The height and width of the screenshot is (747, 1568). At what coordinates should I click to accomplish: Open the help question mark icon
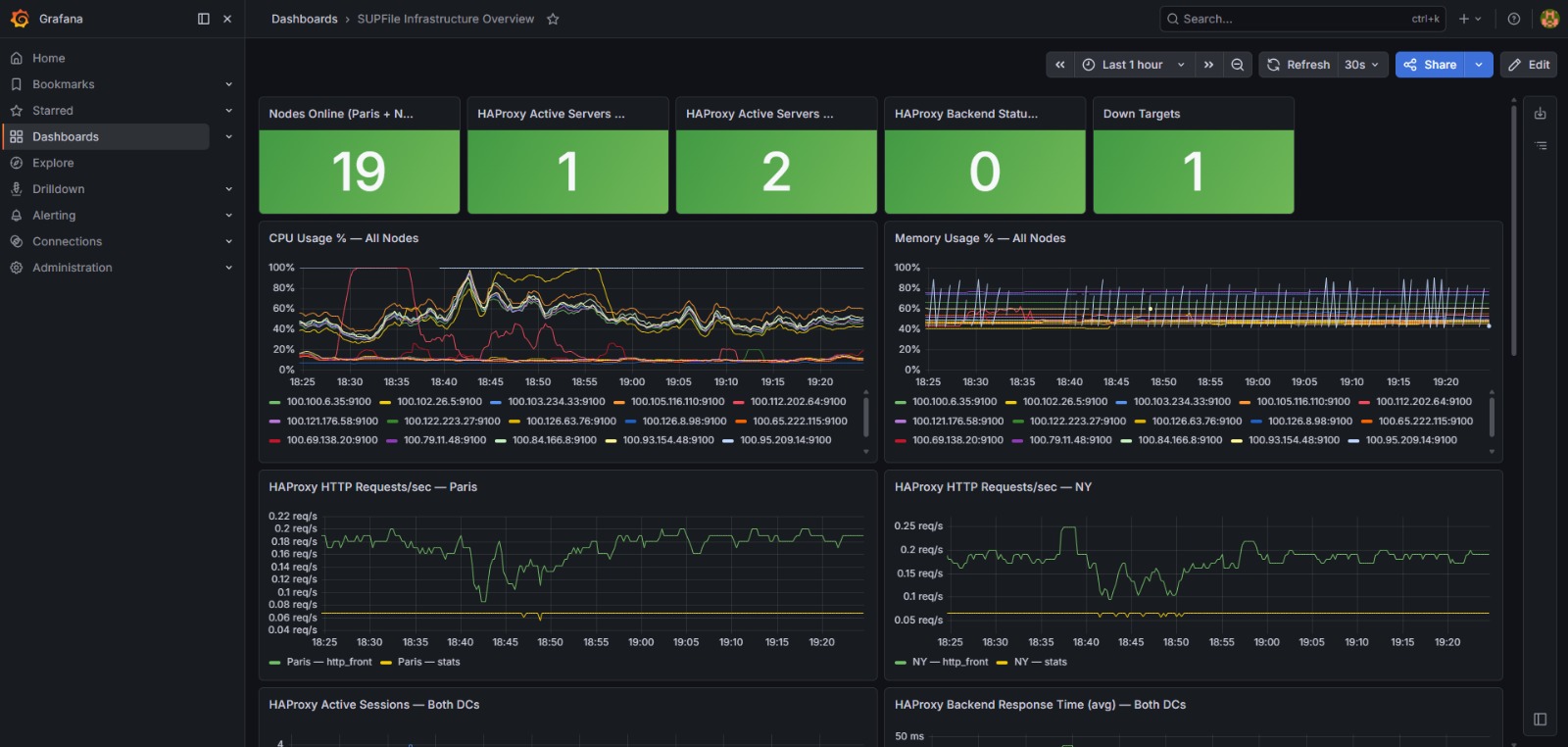point(1514,19)
